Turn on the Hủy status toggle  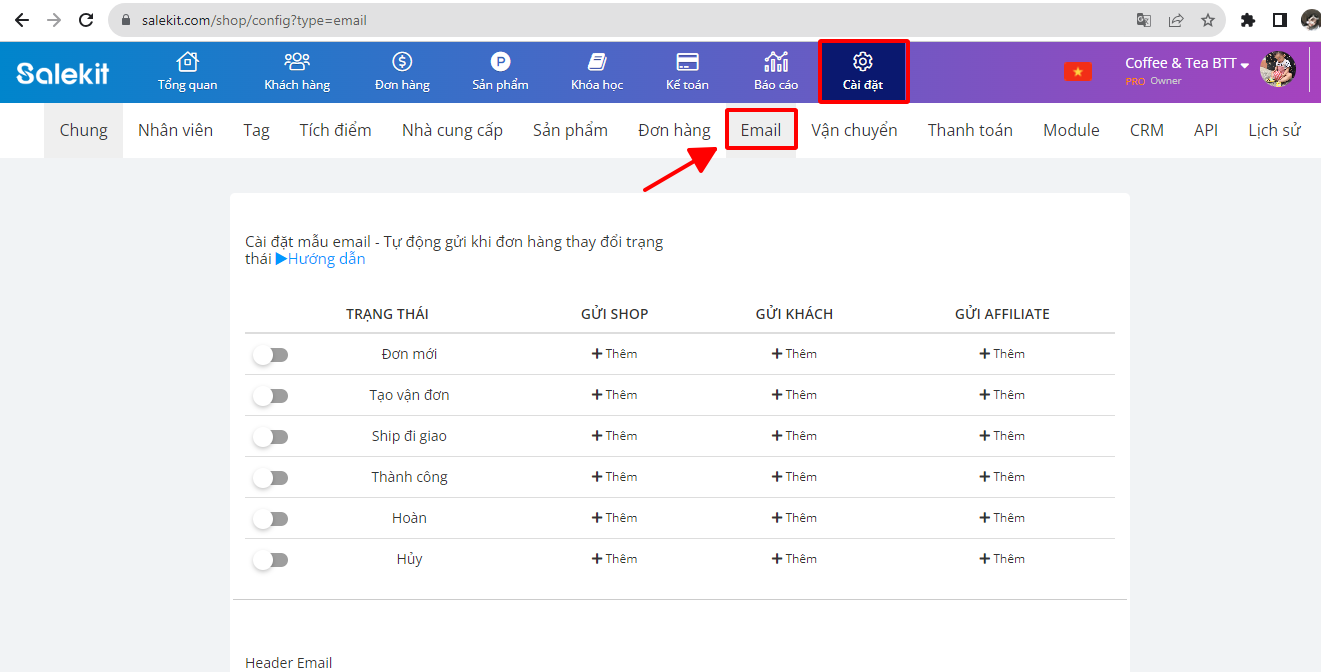click(x=270, y=560)
